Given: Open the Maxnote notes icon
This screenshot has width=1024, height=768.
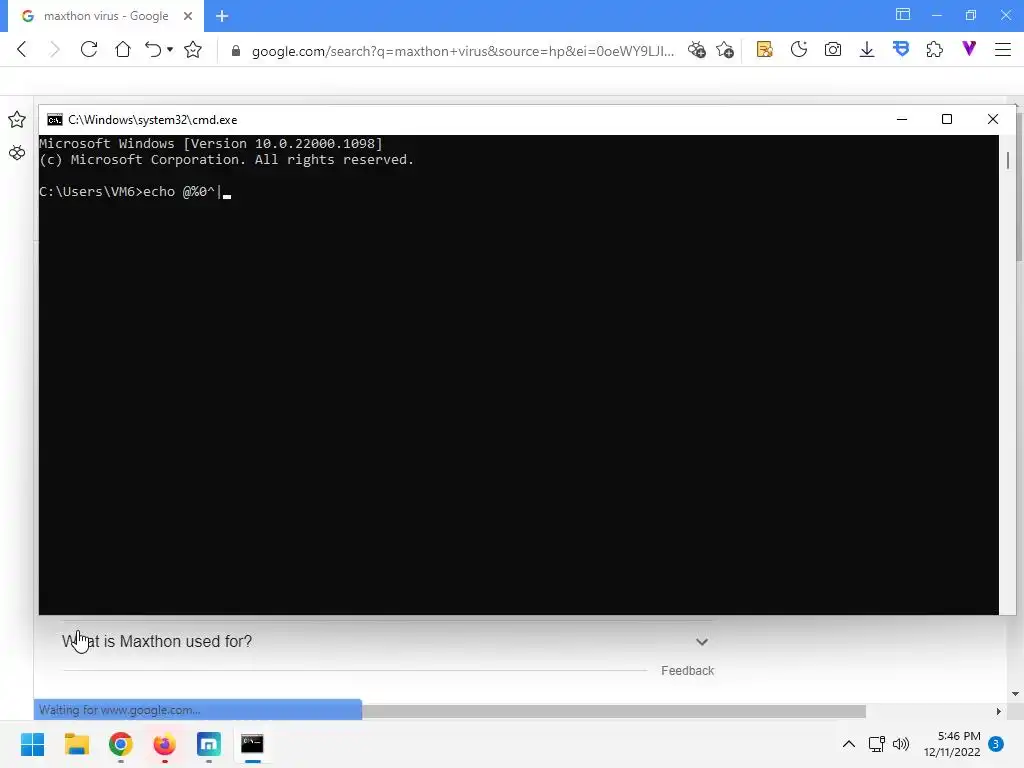Looking at the screenshot, I should [x=765, y=50].
